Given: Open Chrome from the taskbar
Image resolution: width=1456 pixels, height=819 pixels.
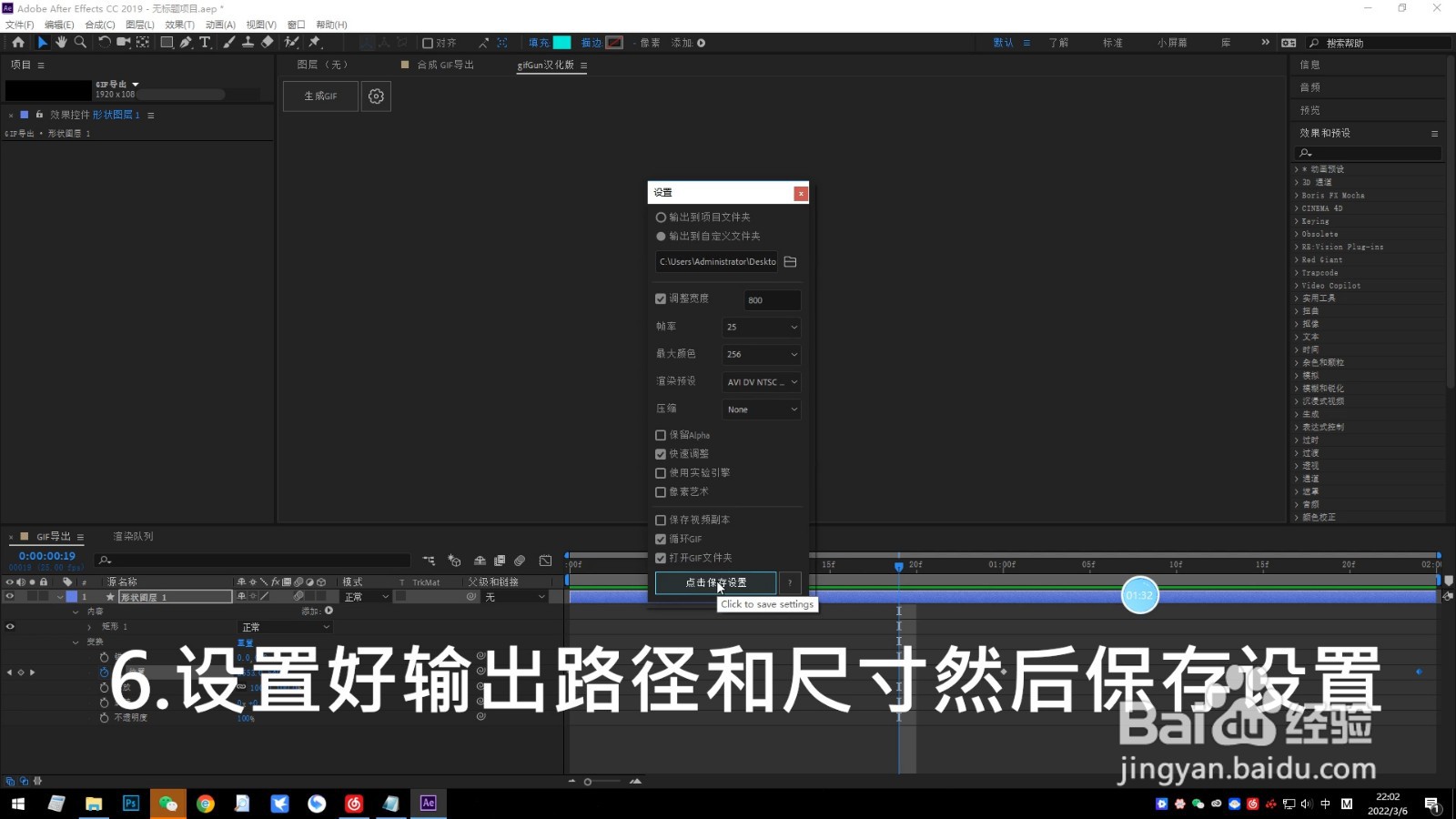Looking at the screenshot, I should point(206,803).
